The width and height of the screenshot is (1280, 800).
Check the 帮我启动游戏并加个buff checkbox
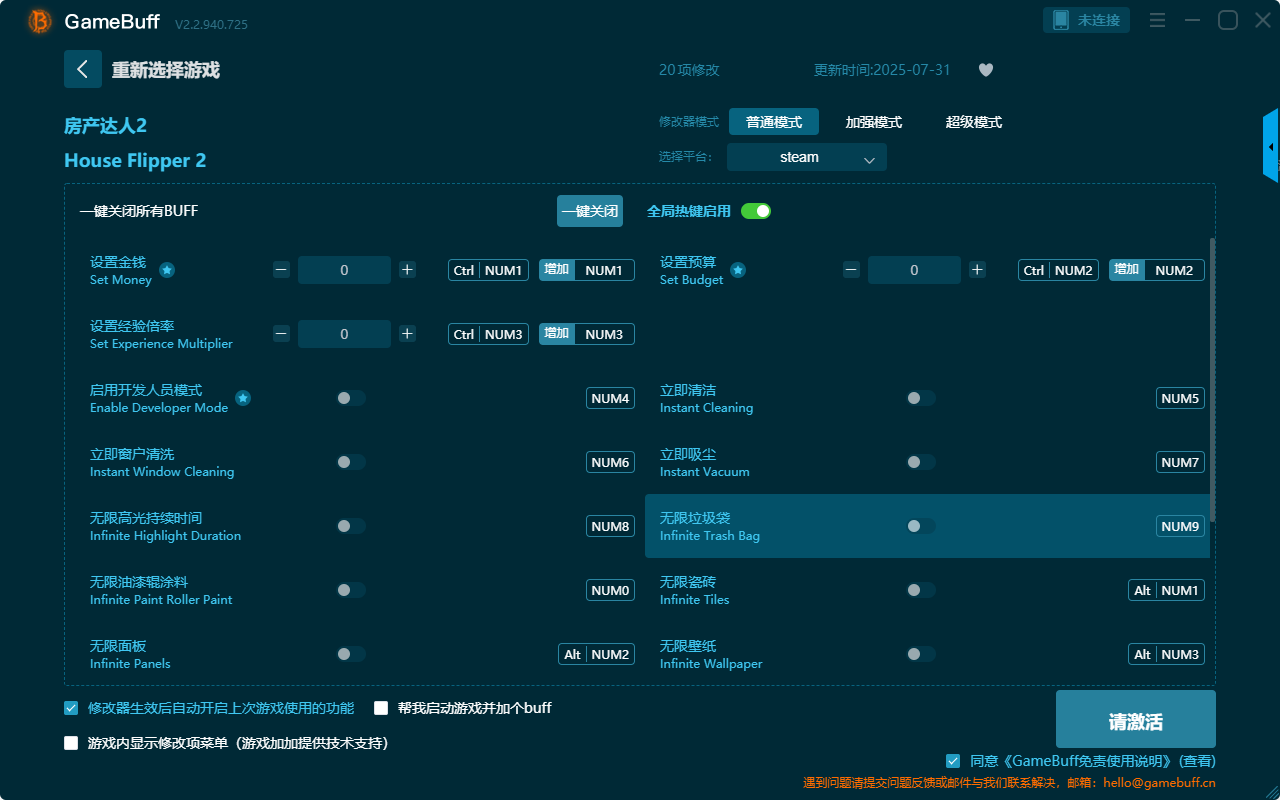click(x=381, y=708)
